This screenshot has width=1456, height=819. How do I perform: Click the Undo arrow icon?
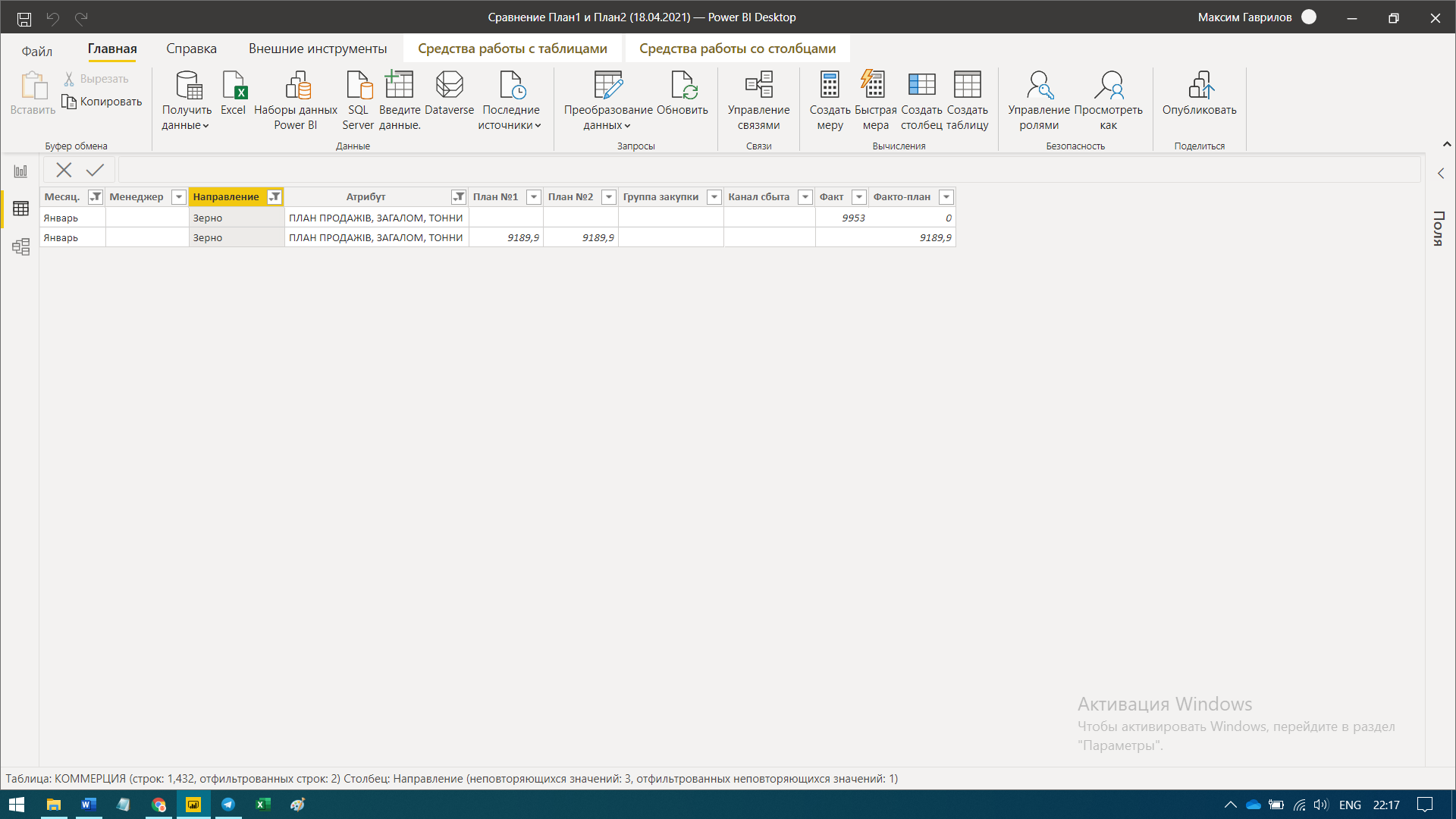click(53, 18)
